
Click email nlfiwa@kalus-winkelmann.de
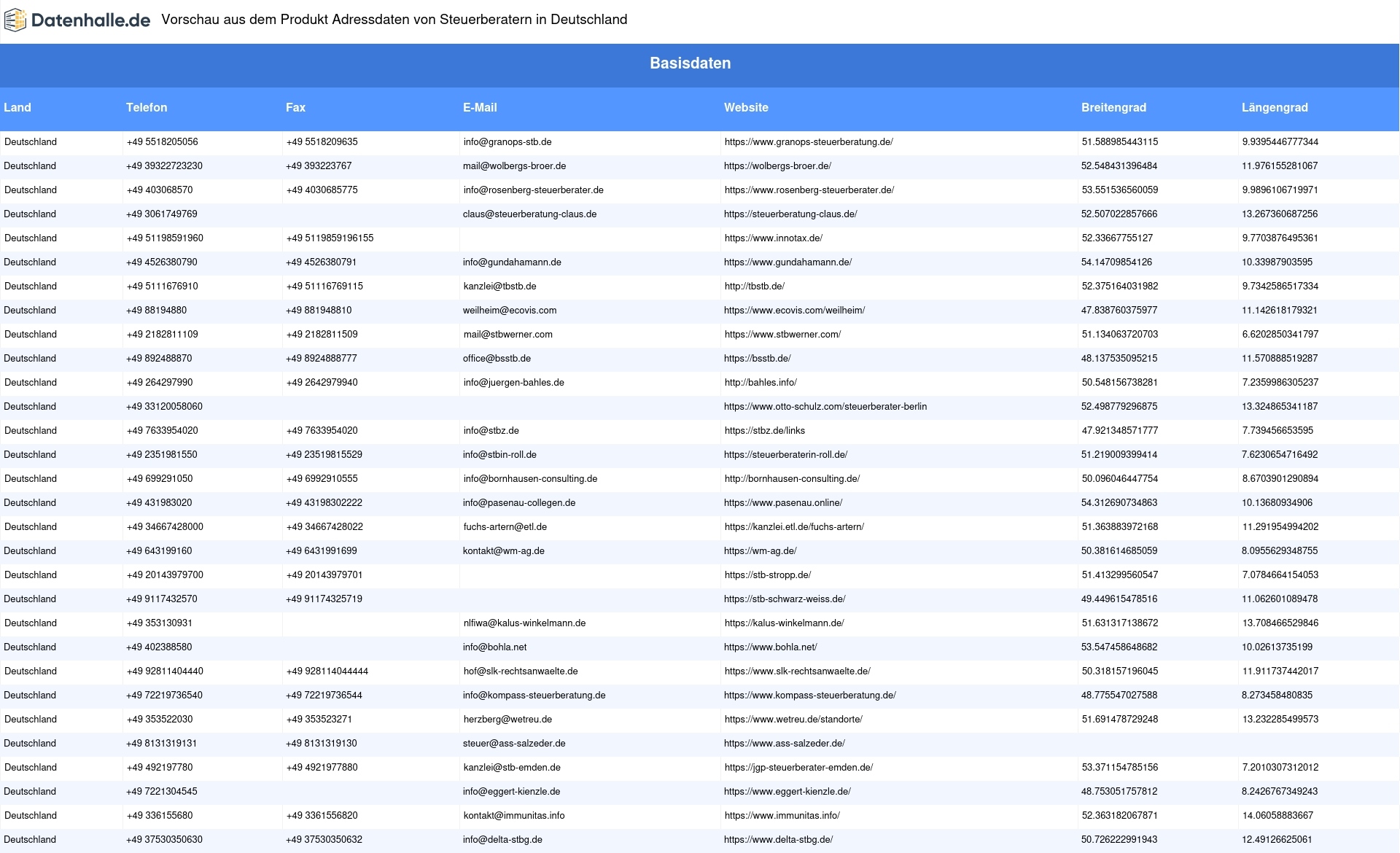525,623
